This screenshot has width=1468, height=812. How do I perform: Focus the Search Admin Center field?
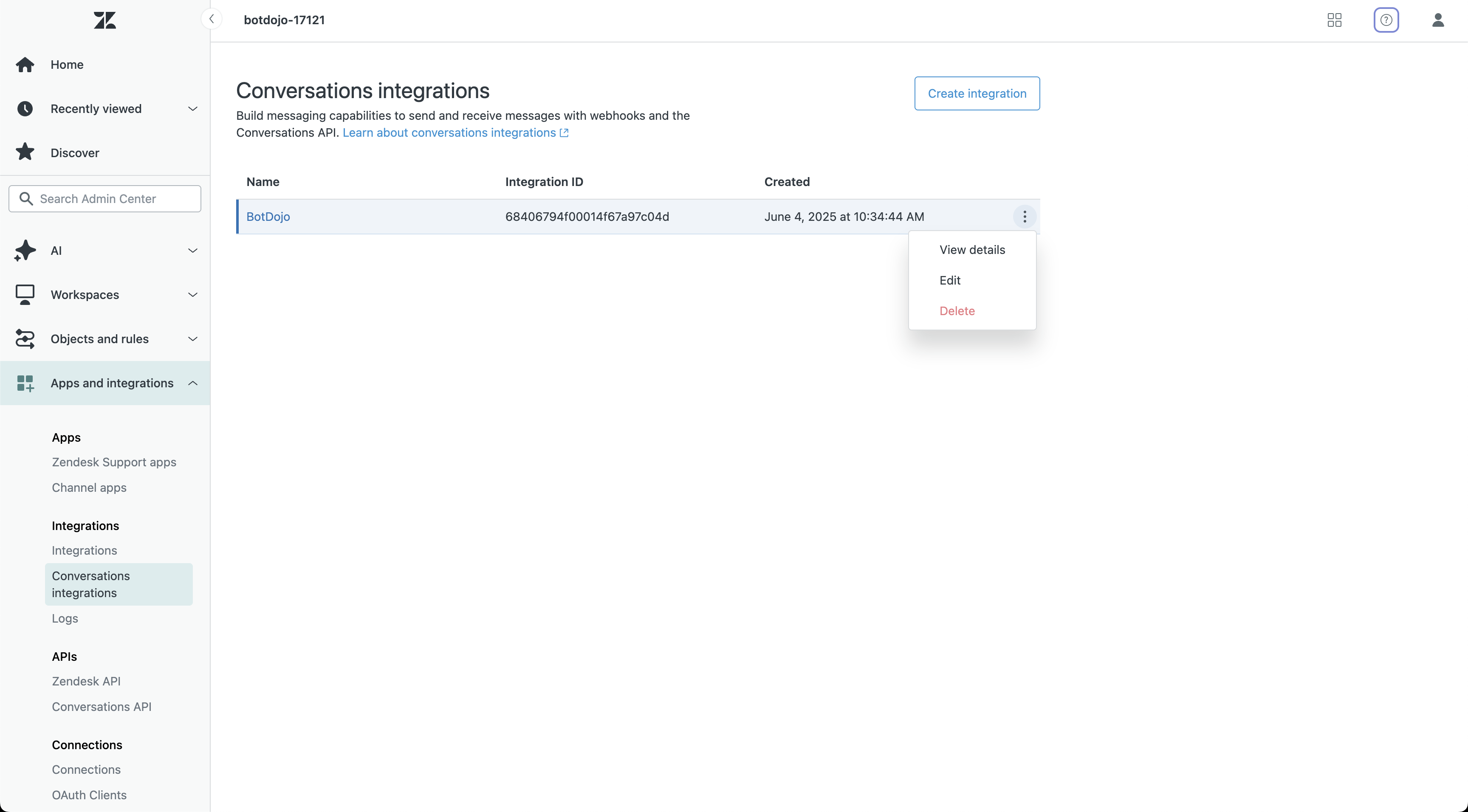(x=105, y=198)
